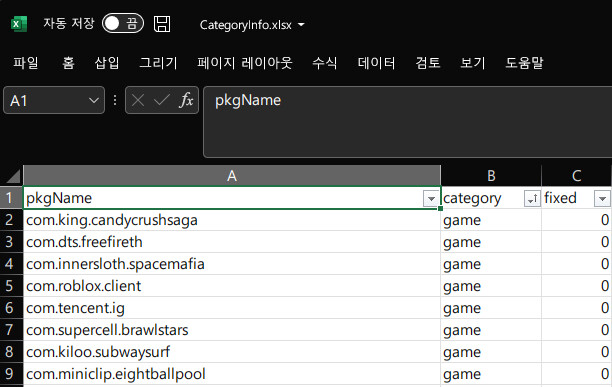The height and width of the screenshot is (387, 612).
Task: Click the Save floppy disk icon
Action: point(162,24)
